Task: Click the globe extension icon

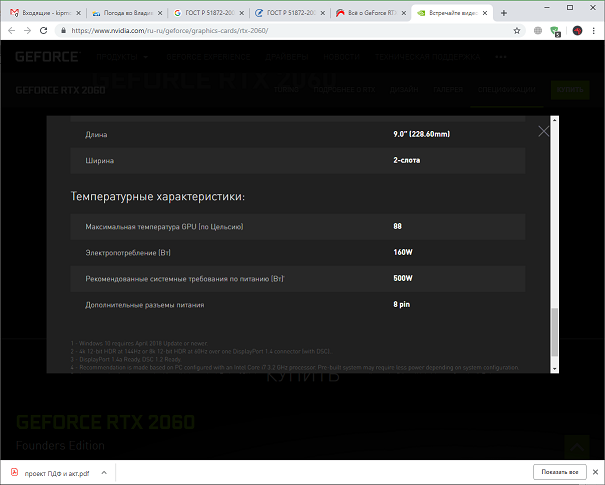Action: tap(537, 30)
